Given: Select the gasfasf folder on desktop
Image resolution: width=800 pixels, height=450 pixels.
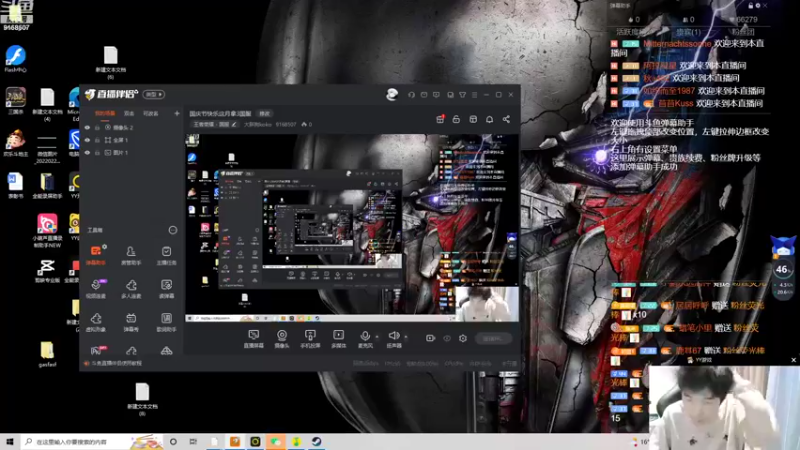Looking at the screenshot, I should (x=47, y=354).
